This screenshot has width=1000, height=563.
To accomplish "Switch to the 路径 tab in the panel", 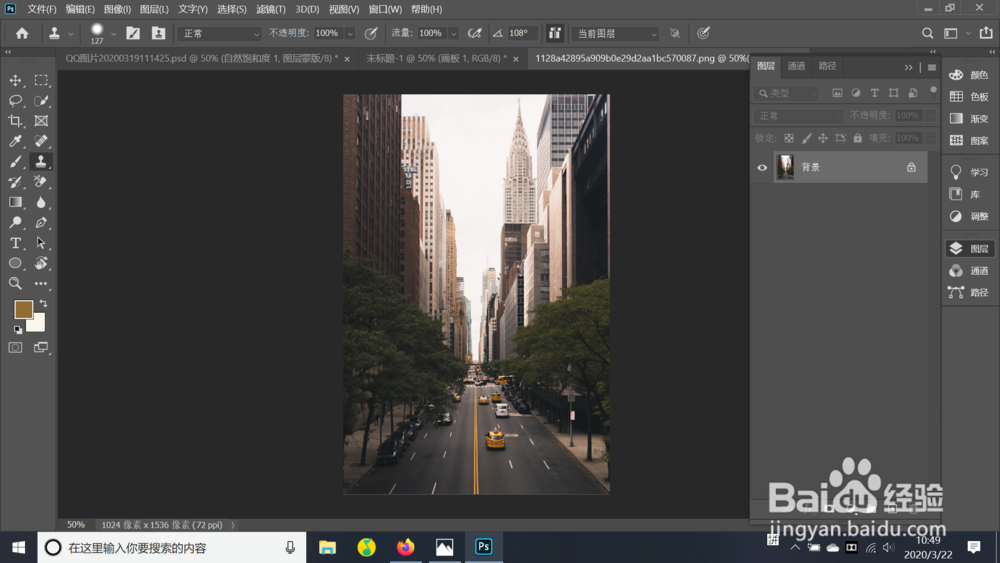I will coord(827,66).
